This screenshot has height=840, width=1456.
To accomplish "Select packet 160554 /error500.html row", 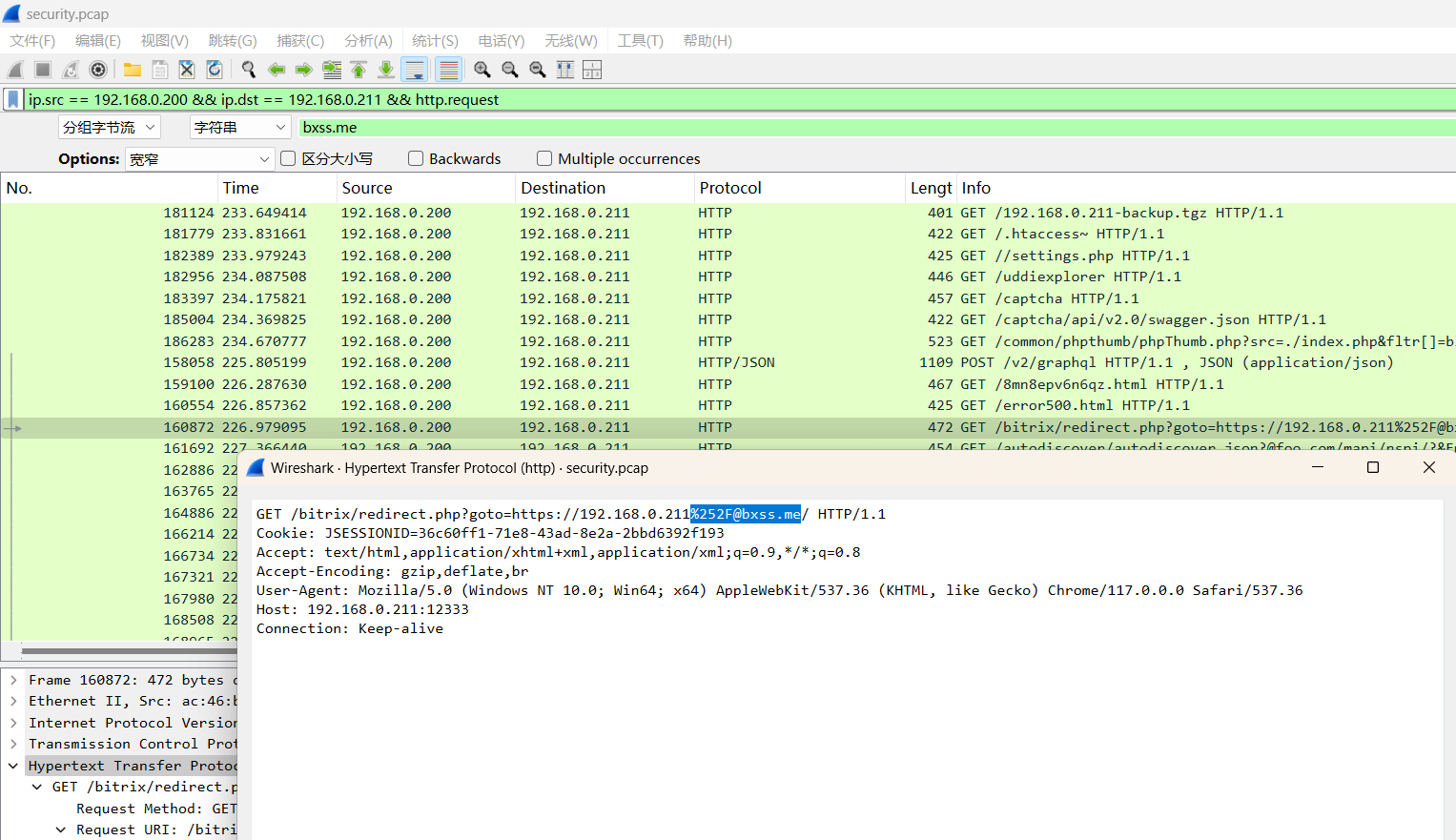I will tap(728, 405).
